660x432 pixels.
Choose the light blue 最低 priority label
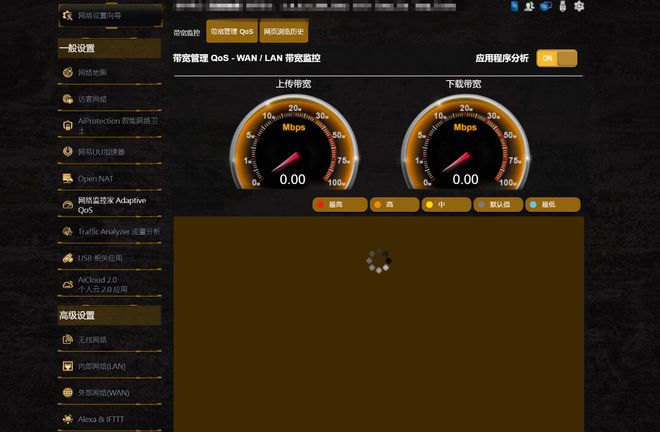coord(553,204)
